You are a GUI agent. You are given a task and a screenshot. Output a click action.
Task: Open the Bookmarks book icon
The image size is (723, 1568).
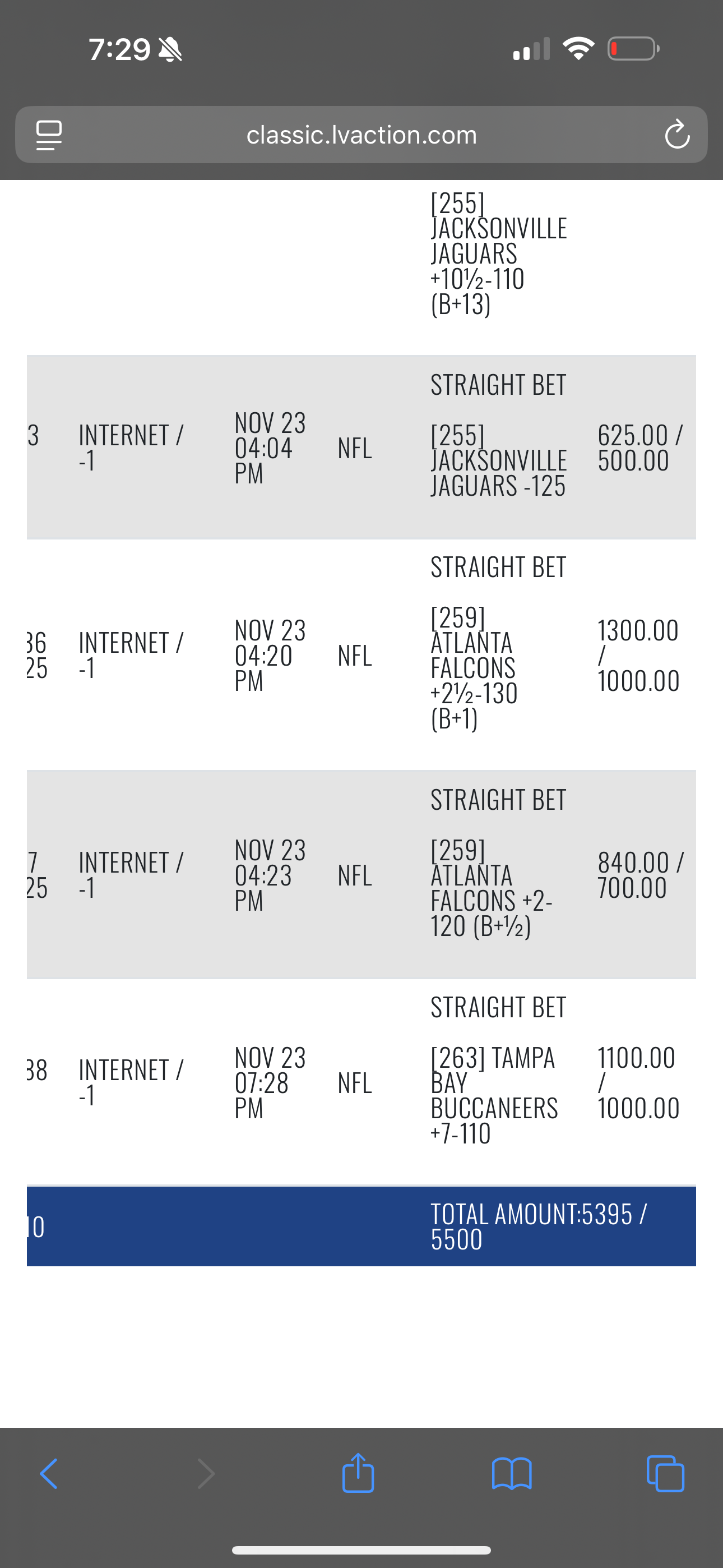[x=511, y=1474]
